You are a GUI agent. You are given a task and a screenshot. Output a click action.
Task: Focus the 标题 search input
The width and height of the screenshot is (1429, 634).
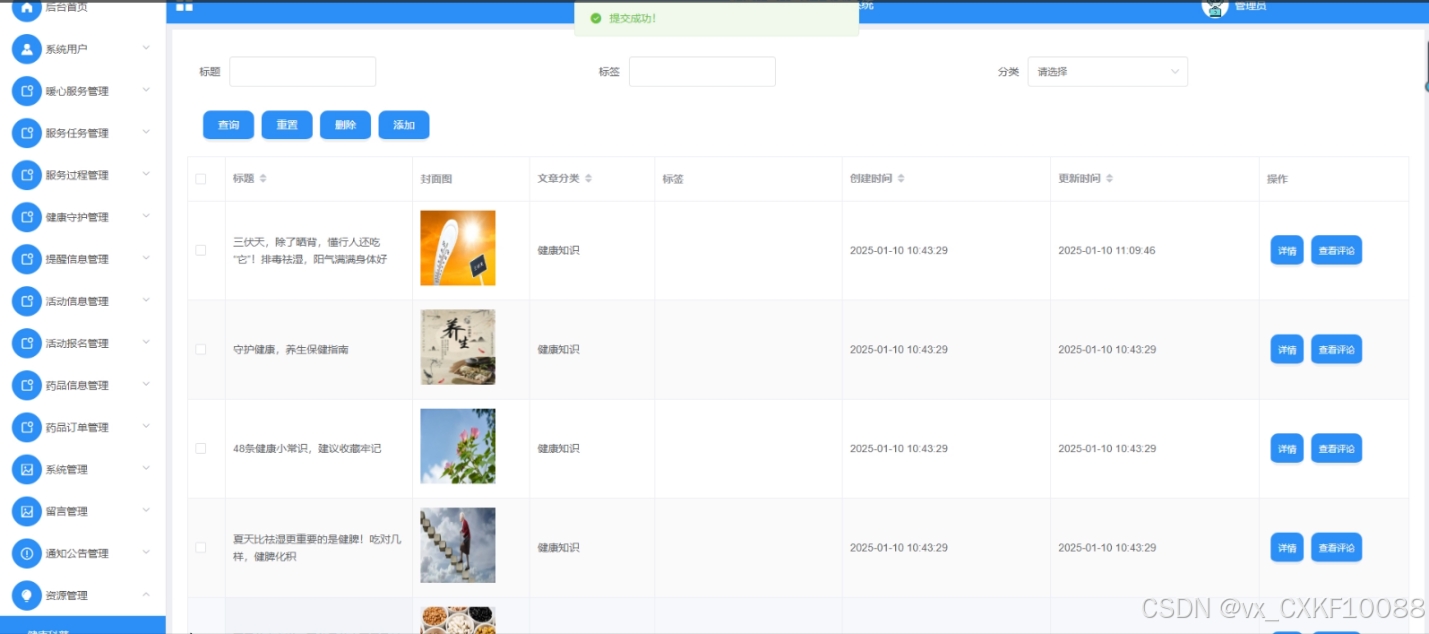point(303,72)
